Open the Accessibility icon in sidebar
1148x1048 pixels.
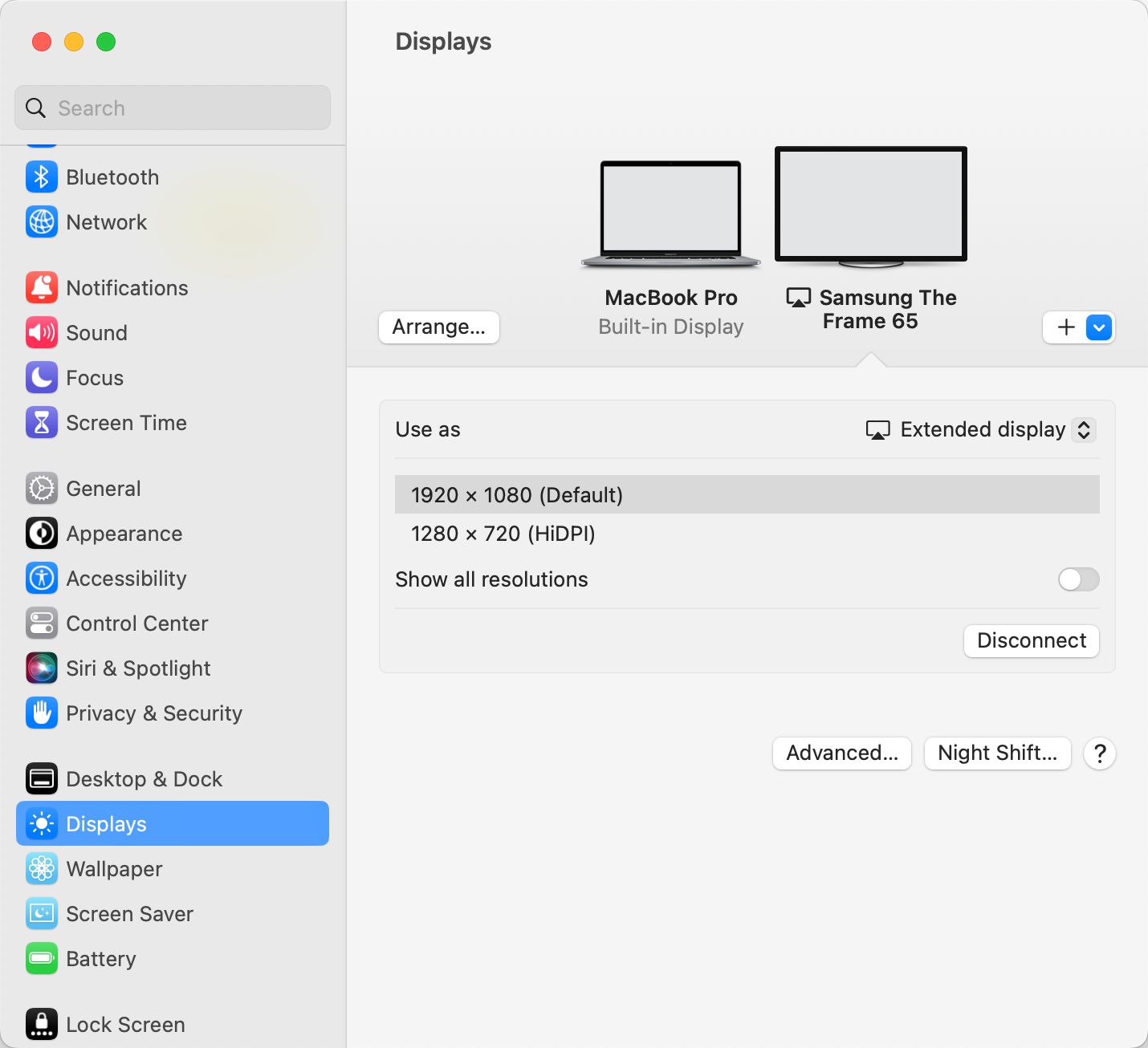click(x=42, y=579)
